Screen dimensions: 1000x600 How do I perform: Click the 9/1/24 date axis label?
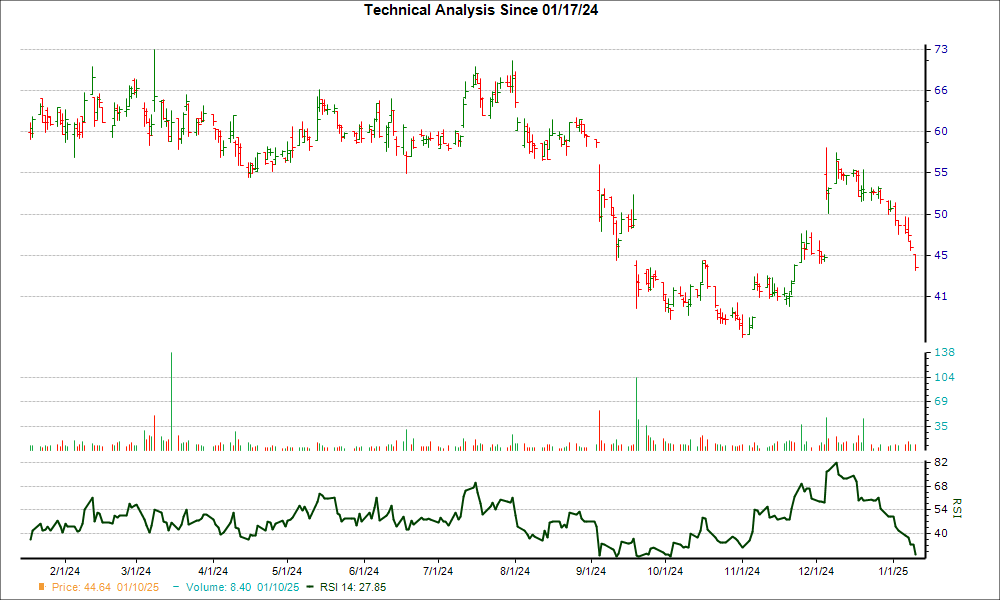(x=591, y=571)
